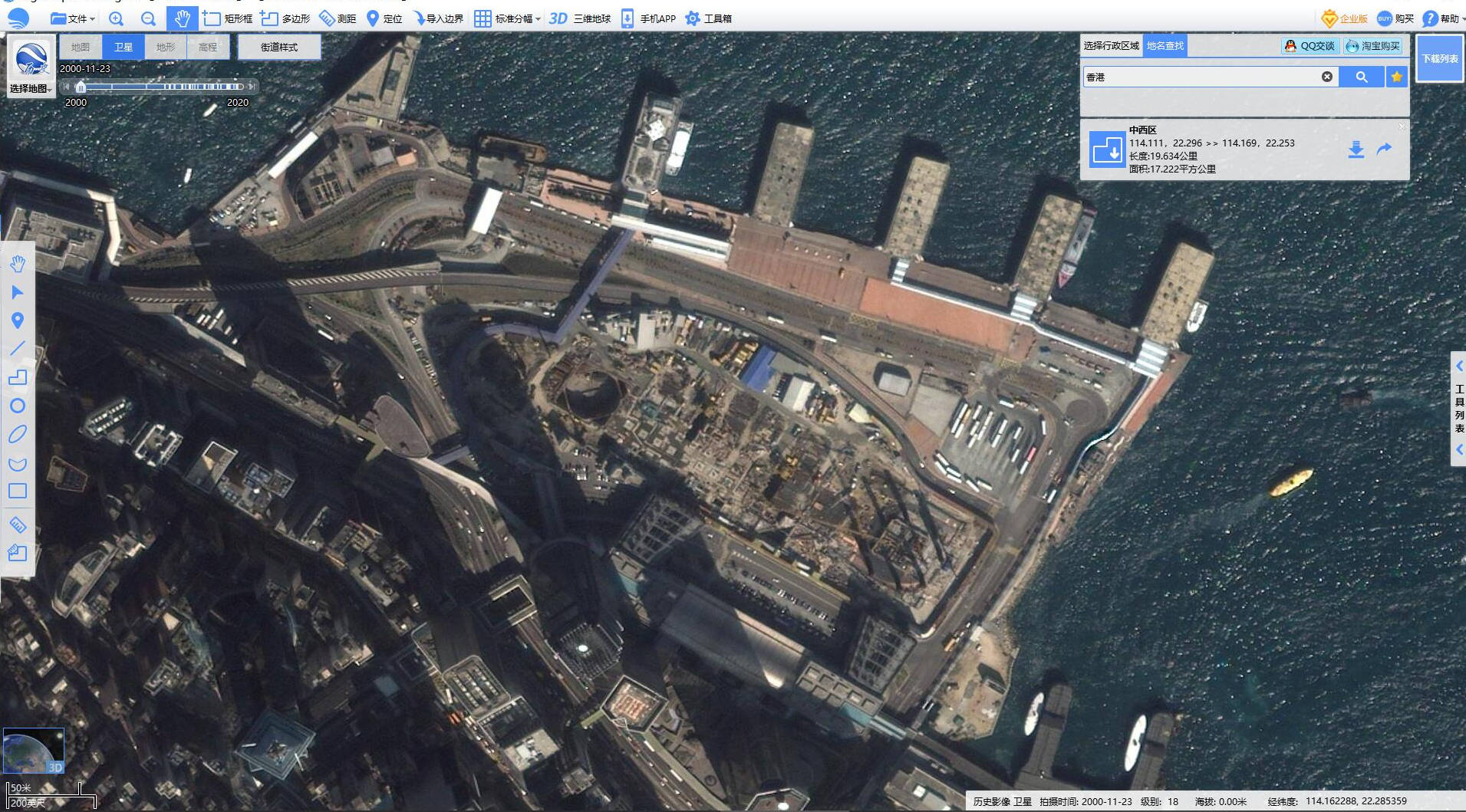Image resolution: width=1466 pixels, height=812 pixels.
Task: Select the ellipse drawing tool
Action: [18, 434]
